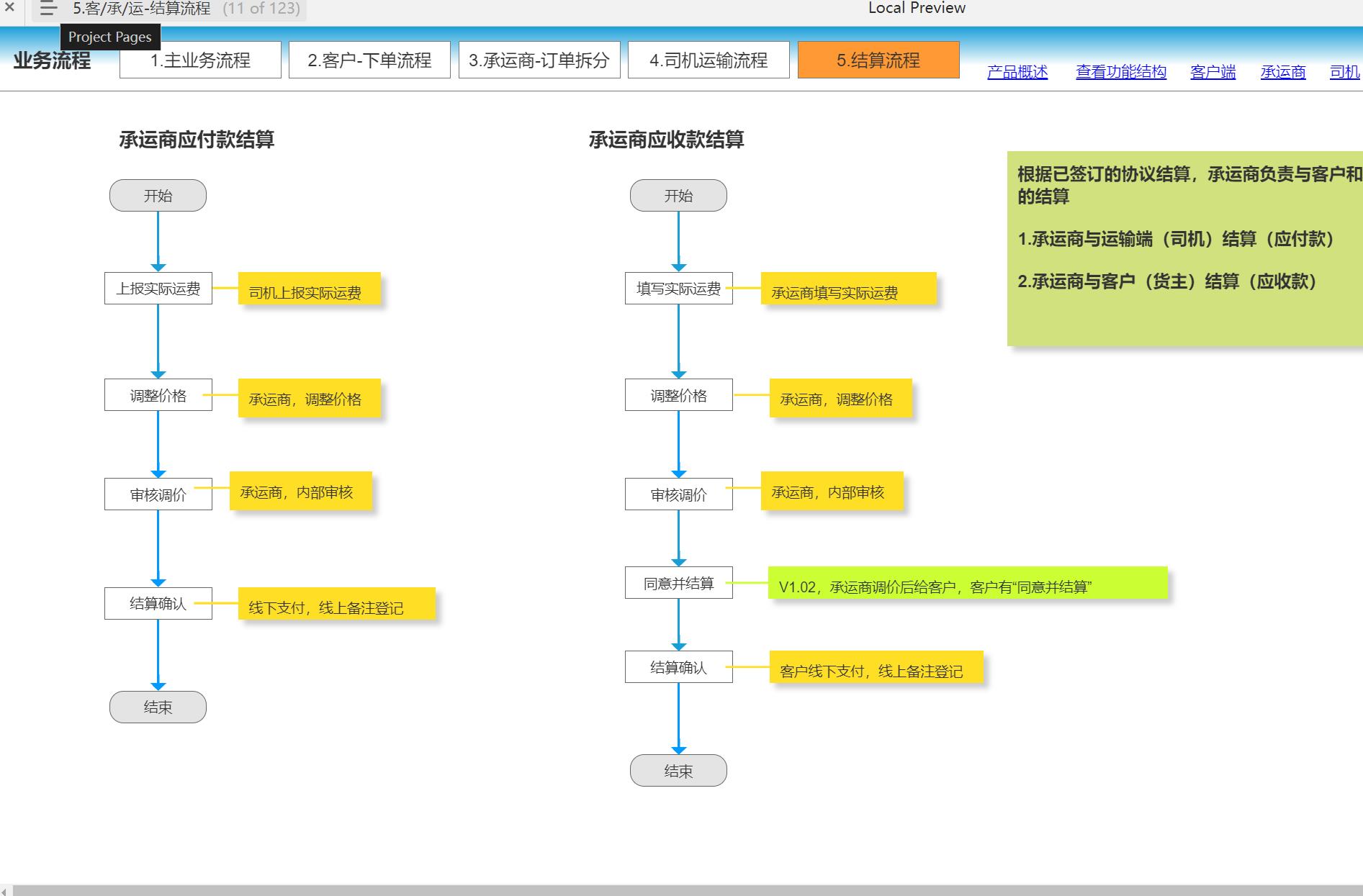Click the 司机上报实际运费 yellow note
1363x896 pixels.
click(x=310, y=289)
